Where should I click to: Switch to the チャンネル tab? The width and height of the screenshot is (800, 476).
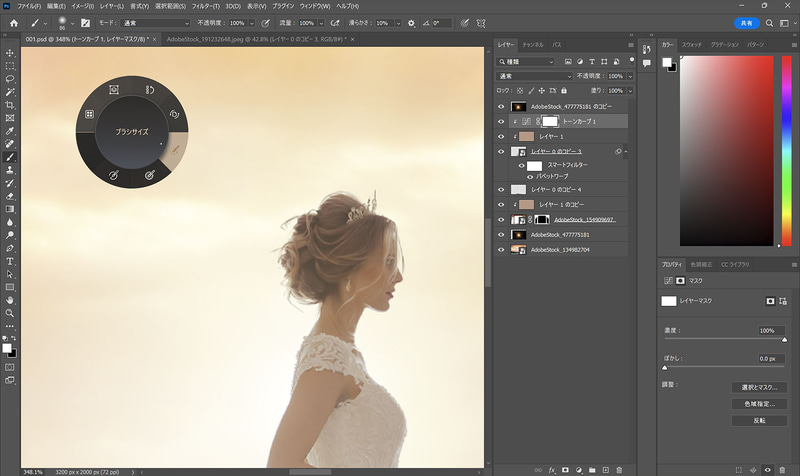click(x=532, y=45)
